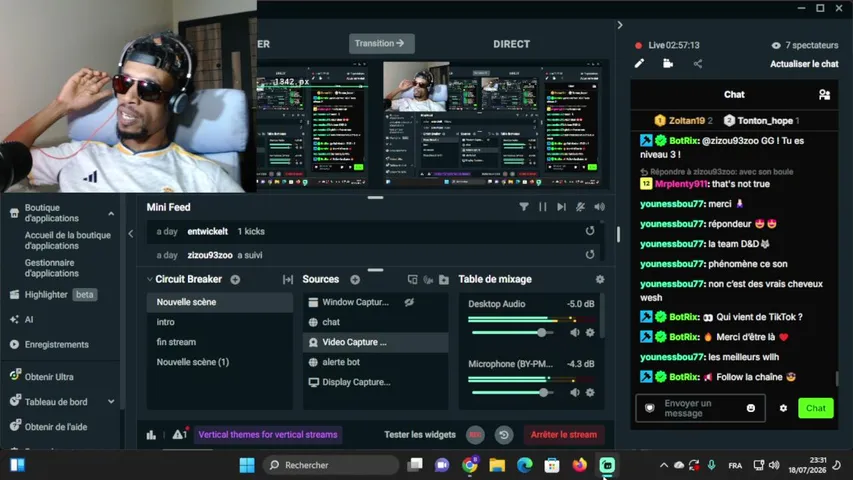Pause the Mini Feed alerts queue

(x=542, y=207)
